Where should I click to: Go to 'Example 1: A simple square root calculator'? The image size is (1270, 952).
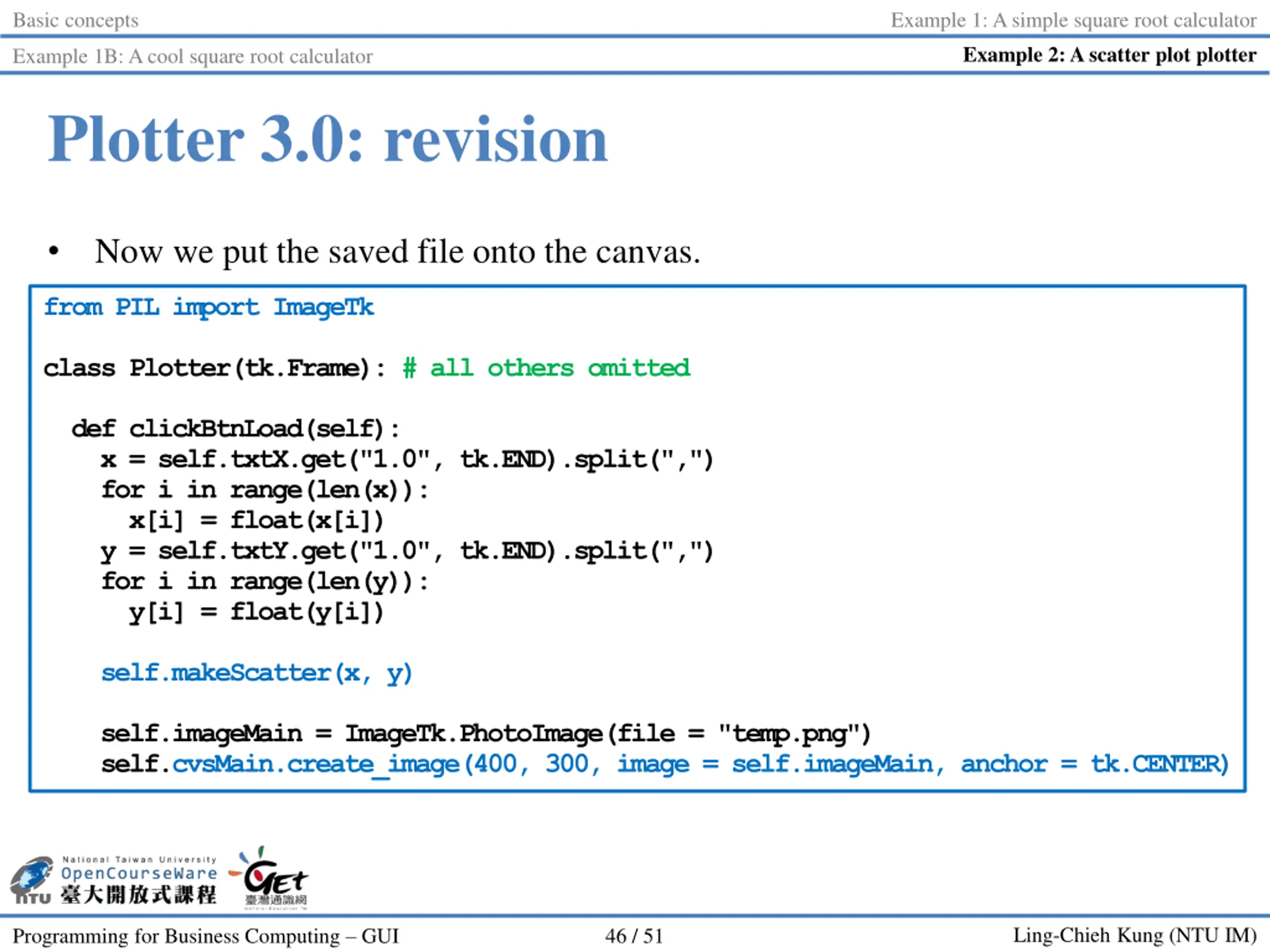pos(1073,20)
